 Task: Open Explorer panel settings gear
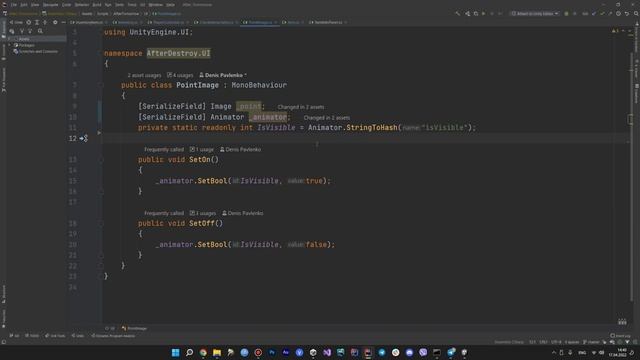pyautogui.click(x=55, y=22)
